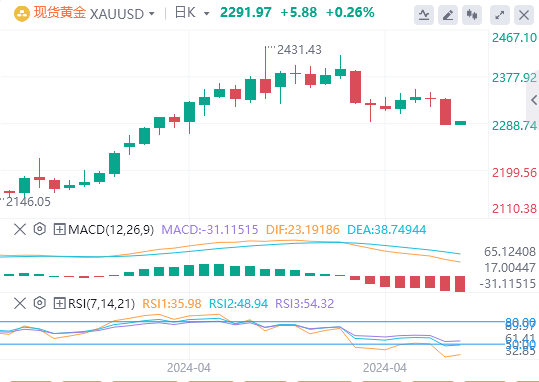Click the RSI(7,14,21) indicator label
Screen dimensions: 539x382
(x=101, y=304)
